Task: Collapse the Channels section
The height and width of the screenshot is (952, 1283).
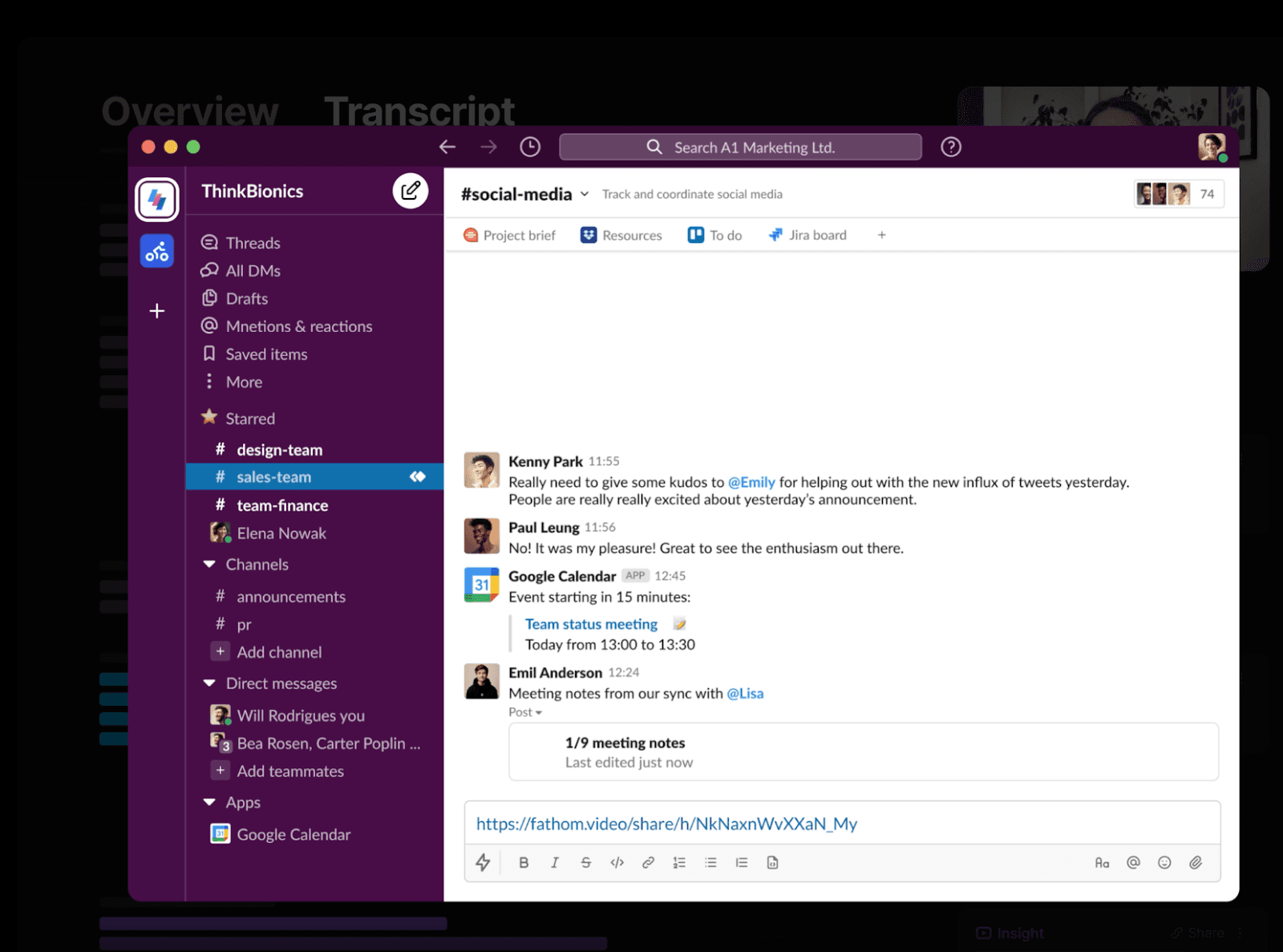Action: [x=209, y=565]
